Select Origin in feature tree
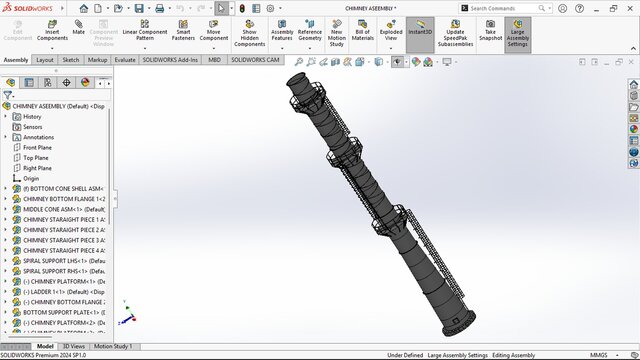Viewport: 640px width, 360px height. [31, 178]
